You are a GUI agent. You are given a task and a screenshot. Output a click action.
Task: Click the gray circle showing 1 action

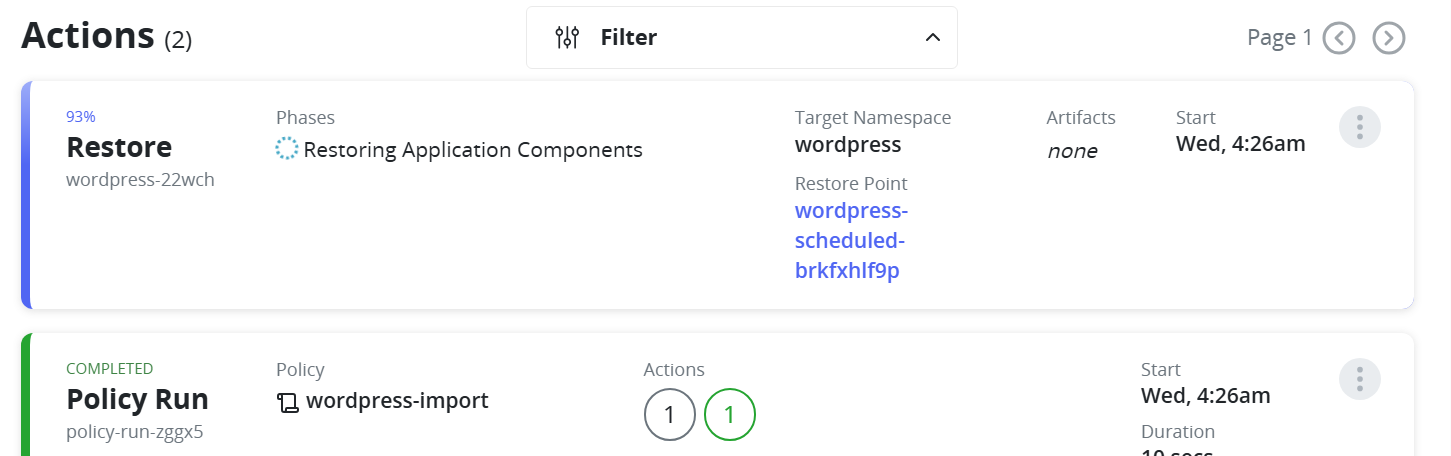670,414
